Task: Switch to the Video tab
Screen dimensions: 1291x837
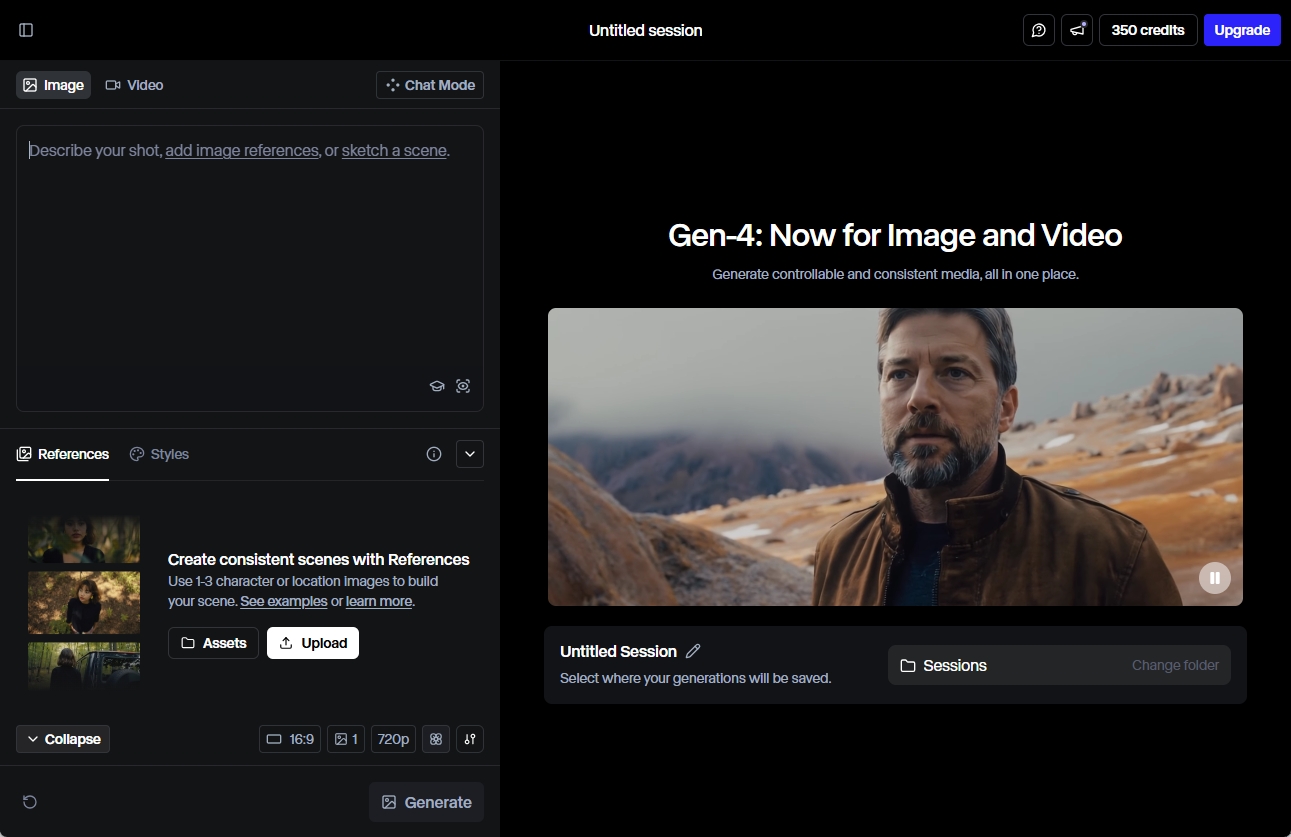Action: [x=134, y=85]
